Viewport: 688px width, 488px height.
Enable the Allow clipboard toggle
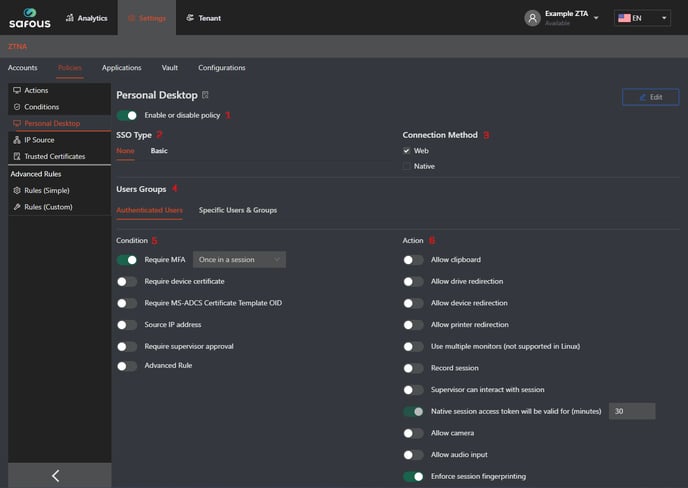[413, 260]
